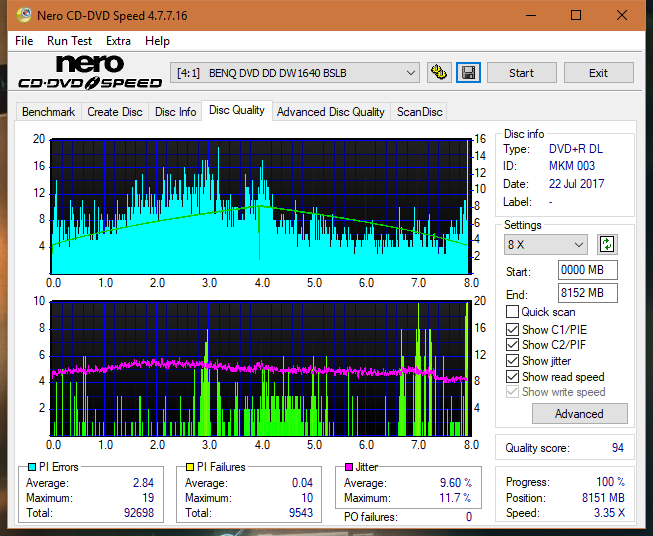
Task: Click the magenta Jitter legend swatch
Action: (349, 467)
